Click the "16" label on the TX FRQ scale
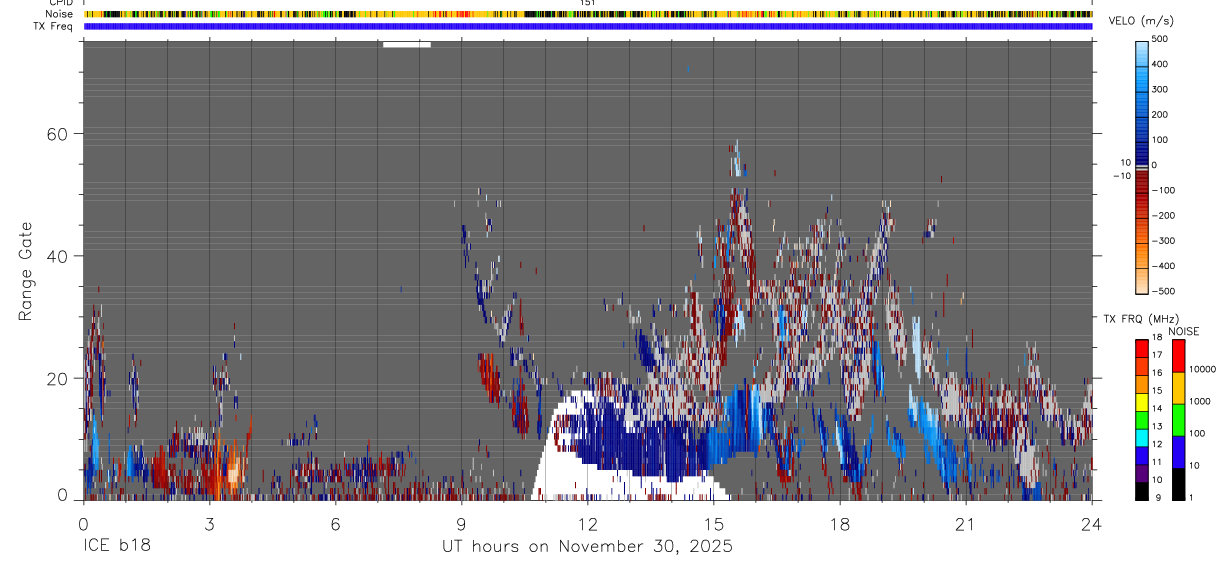Image resolution: width=1228 pixels, height=567 pixels. point(1157,373)
